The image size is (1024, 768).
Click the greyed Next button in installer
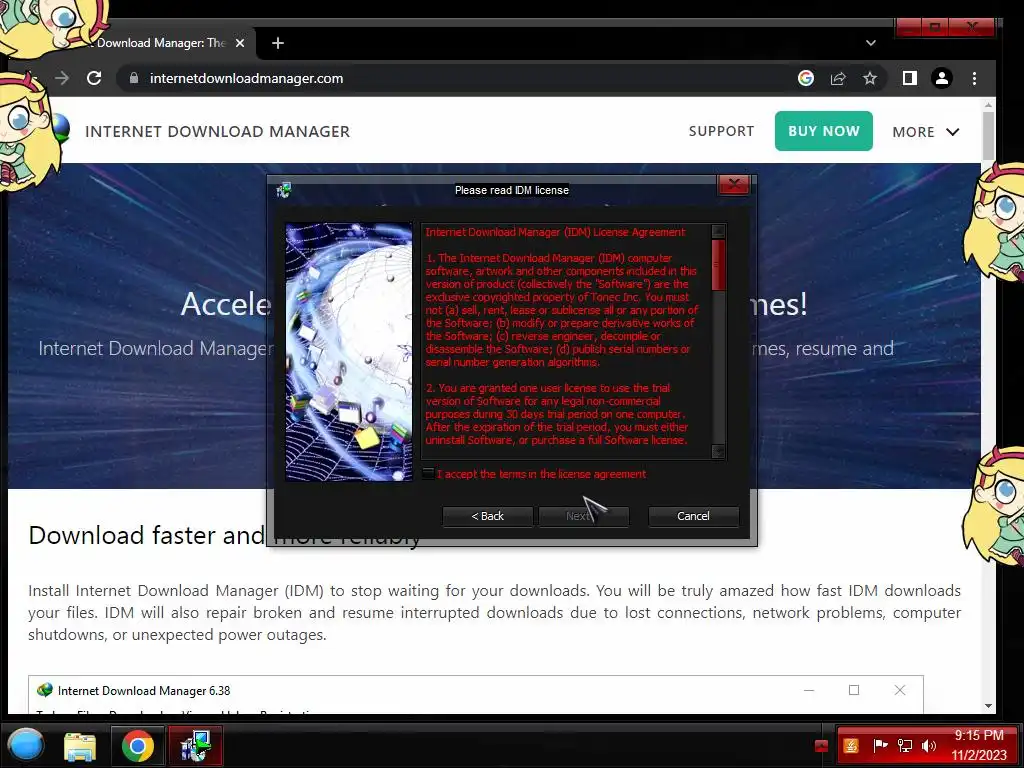click(583, 516)
